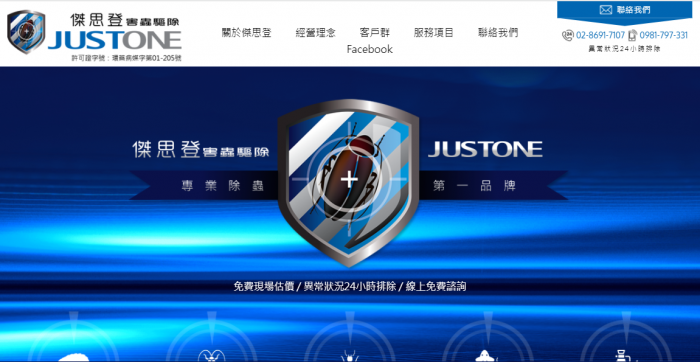The height and width of the screenshot is (362, 700).
Task: Click the envelope icon in contact button
Action: (x=605, y=10)
